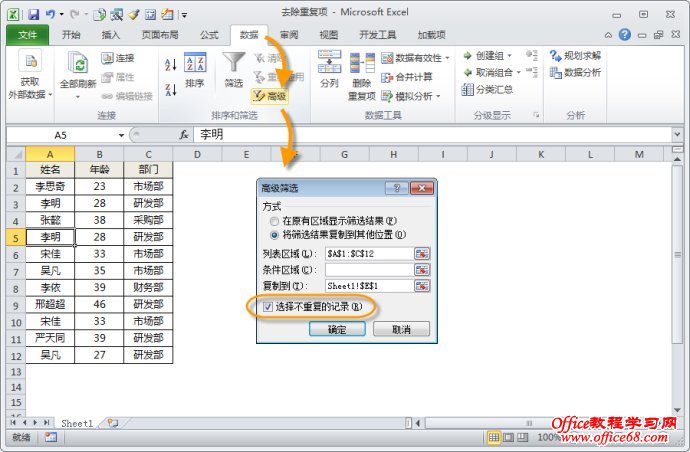Click 删除重复项 (Remove Duplicates) icon
The height and width of the screenshot is (452, 690).
[x=362, y=62]
